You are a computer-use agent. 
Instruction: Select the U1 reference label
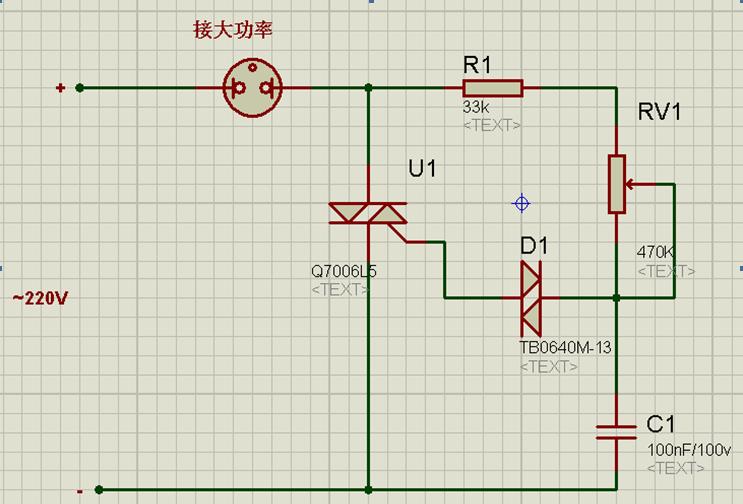coord(422,169)
